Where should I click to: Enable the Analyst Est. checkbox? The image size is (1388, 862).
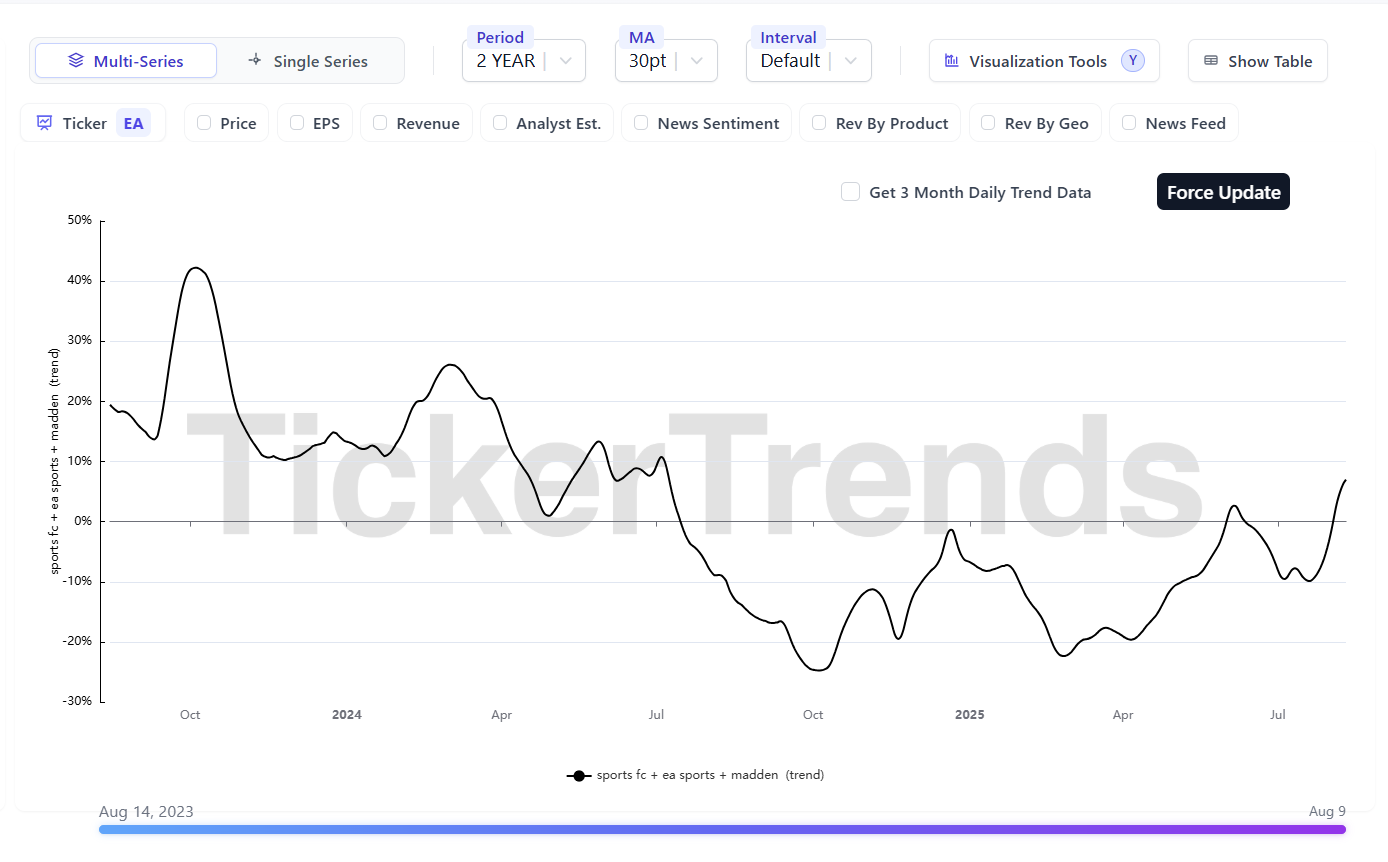point(500,123)
